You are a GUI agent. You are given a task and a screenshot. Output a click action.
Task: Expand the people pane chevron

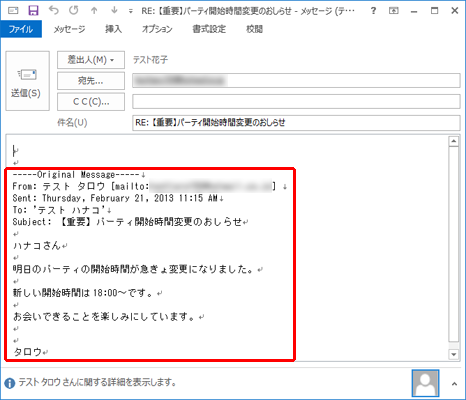point(454,384)
